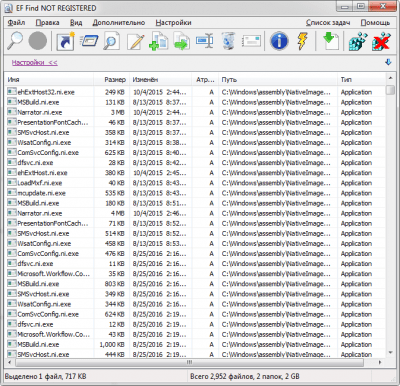Collapse settings via Настройки << link
Screen dimensions: 400x386
[35, 62]
